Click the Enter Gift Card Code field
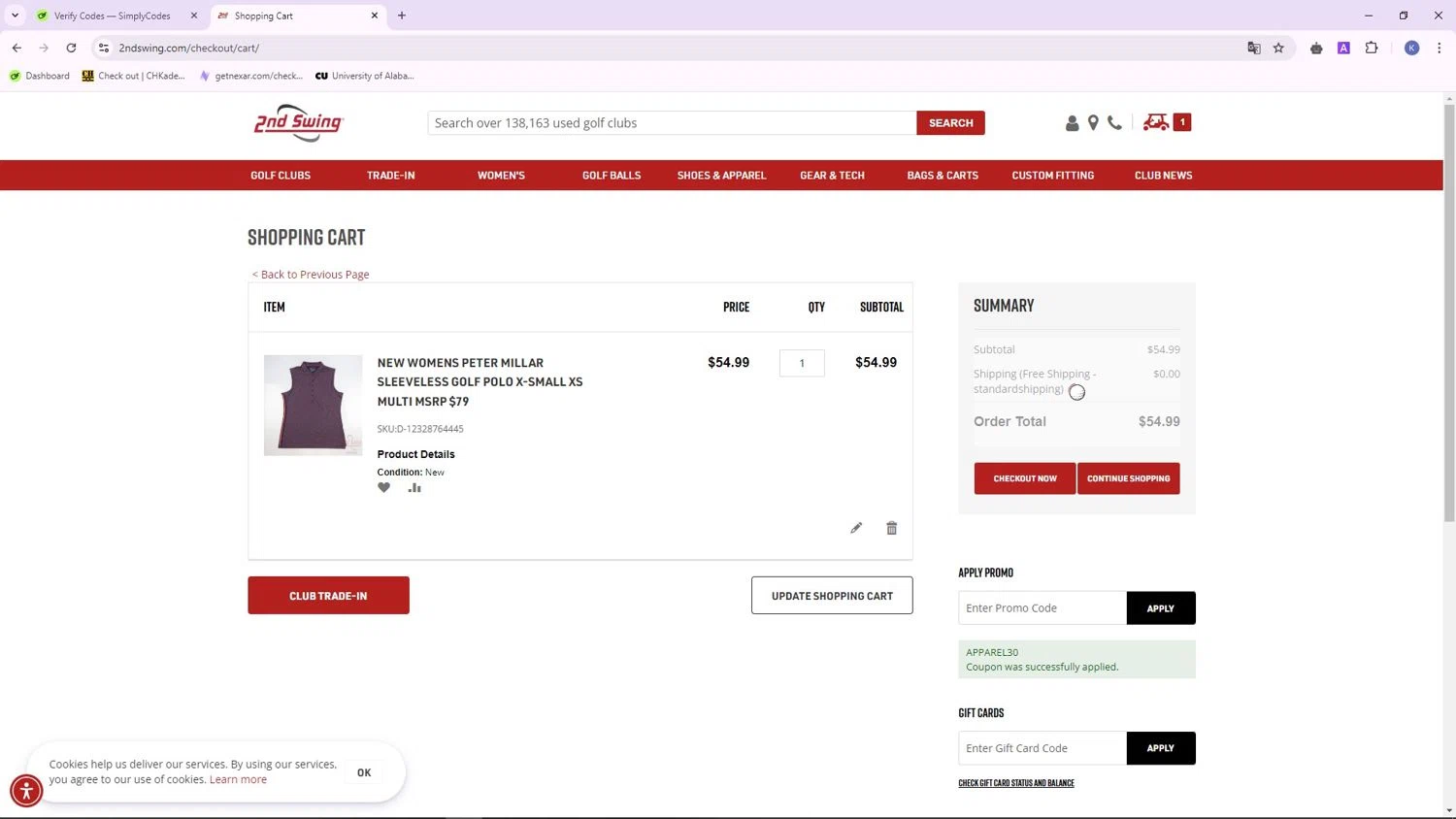 (x=1042, y=748)
